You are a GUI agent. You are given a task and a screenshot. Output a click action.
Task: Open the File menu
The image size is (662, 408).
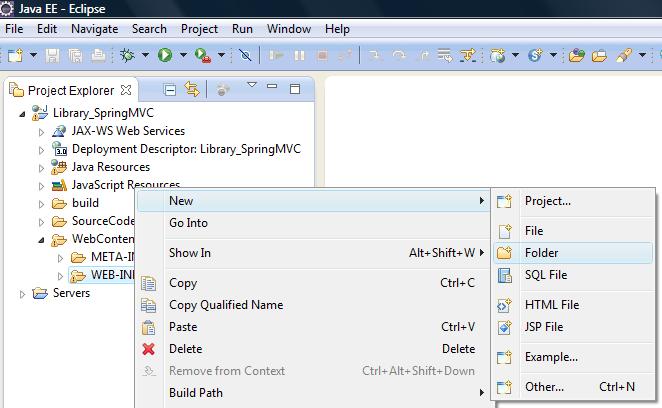click(x=14, y=29)
